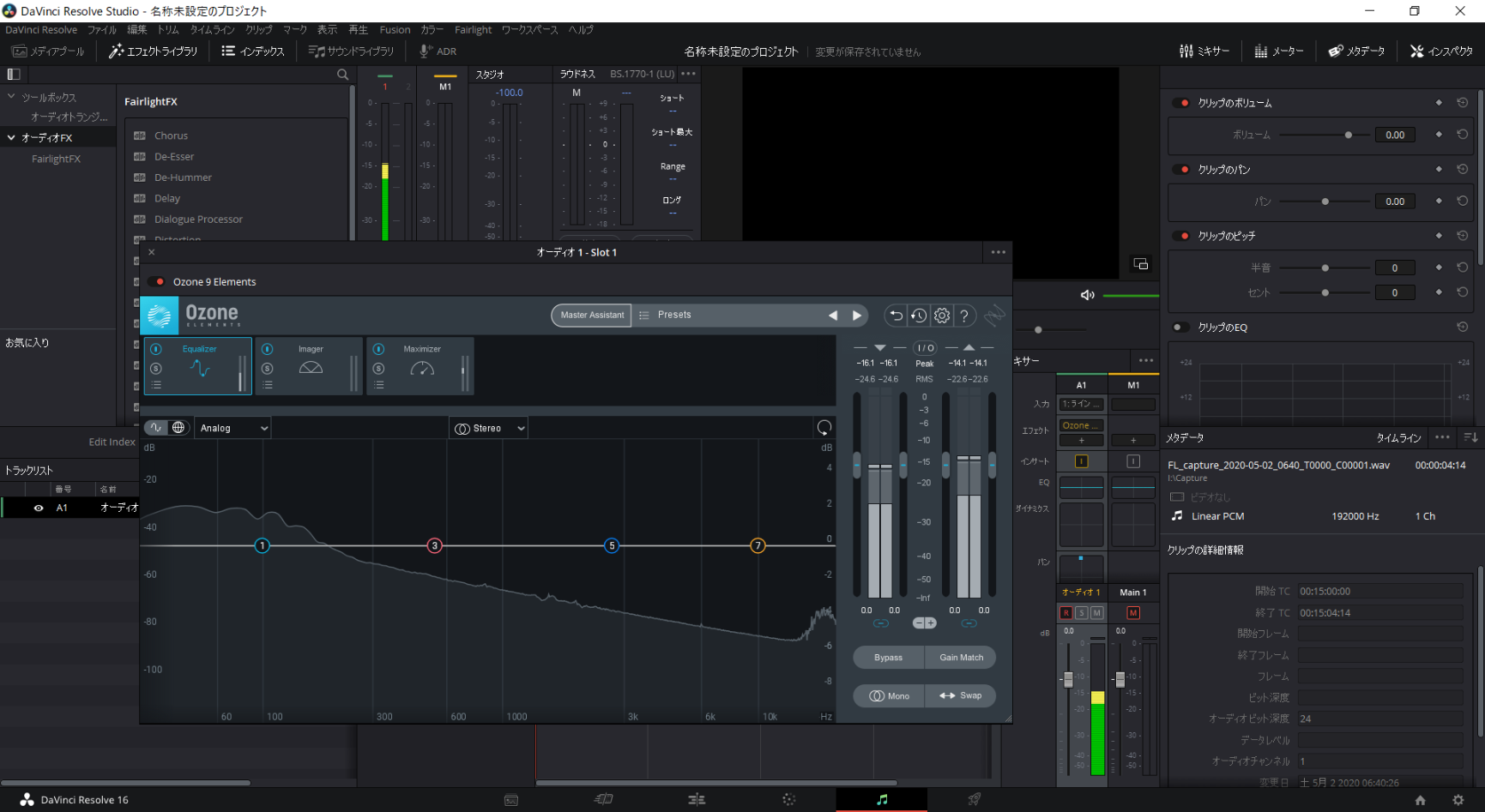Open the metadata panel options dots
Screen dimensions: 1485x812
pos(1442,437)
